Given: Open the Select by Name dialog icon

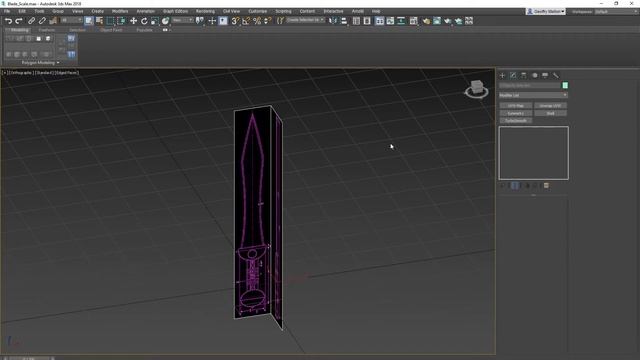Looking at the screenshot, I should pos(99,21).
